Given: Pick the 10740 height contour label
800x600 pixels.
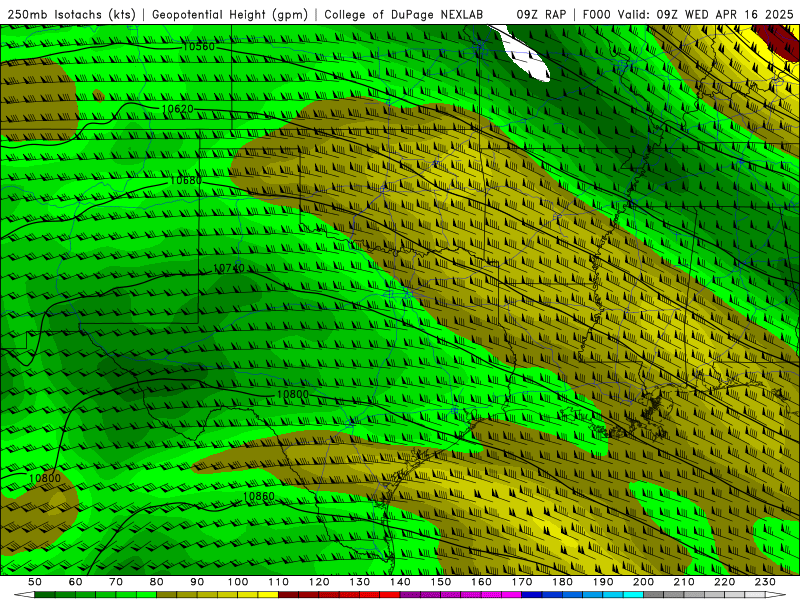Looking at the screenshot, I should (228, 268).
